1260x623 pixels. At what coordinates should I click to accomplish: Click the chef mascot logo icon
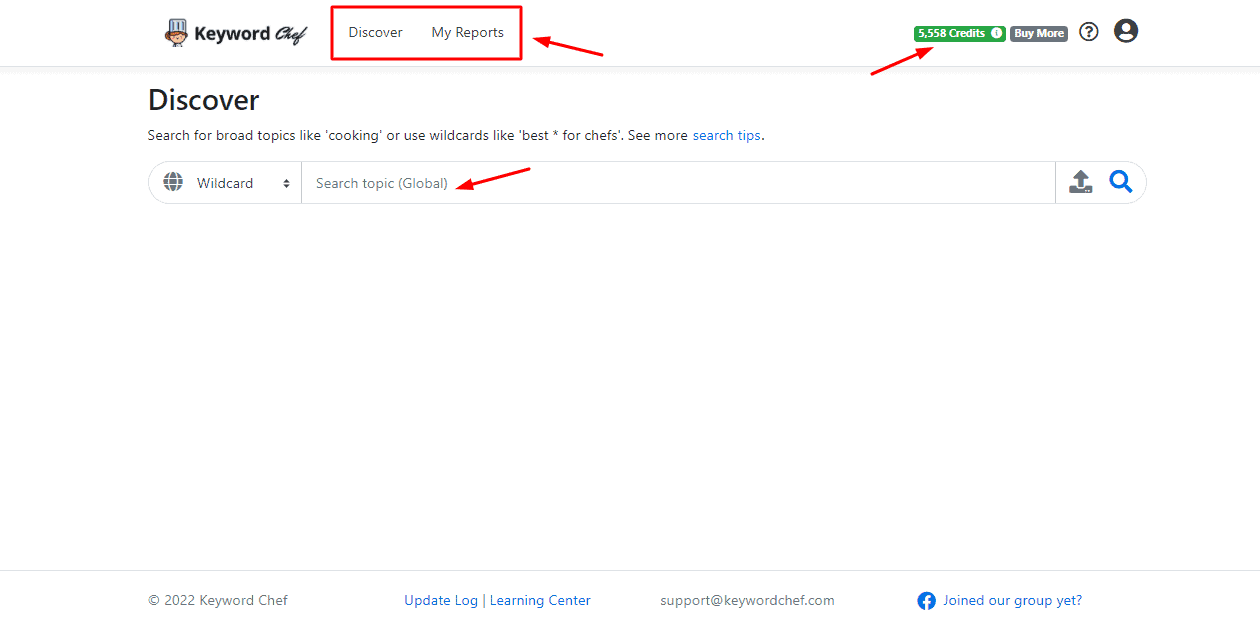(x=176, y=33)
